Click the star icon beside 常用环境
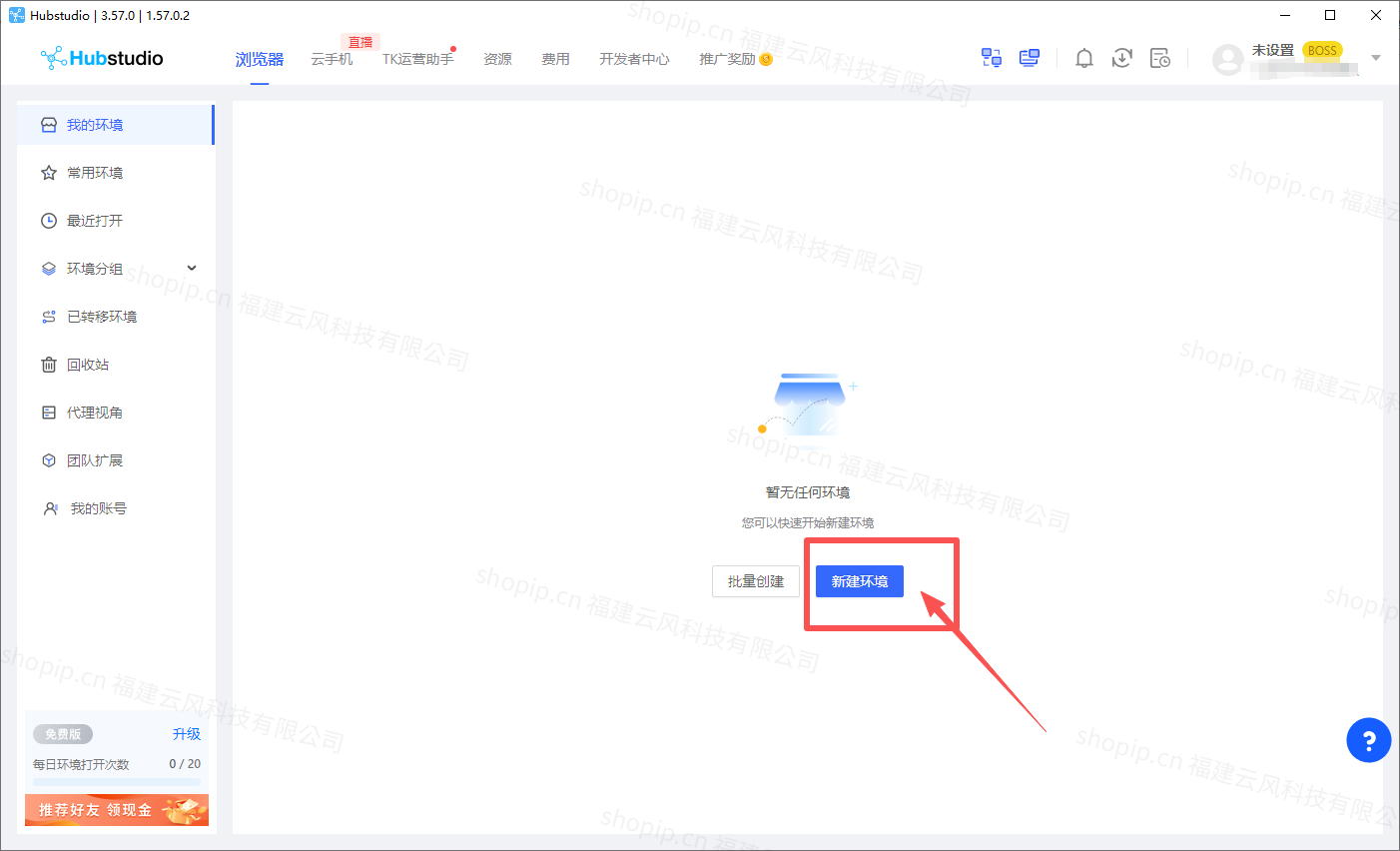This screenshot has height=851, width=1400. [49, 173]
